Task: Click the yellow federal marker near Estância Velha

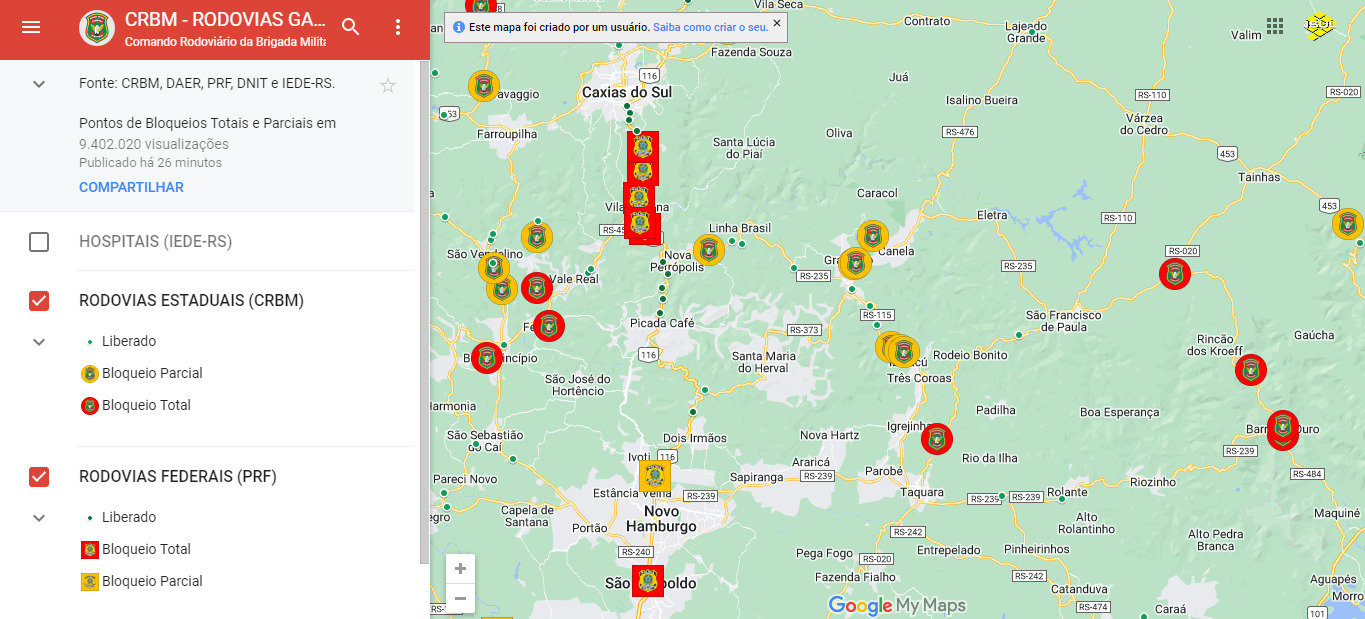Action: click(655, 475)
